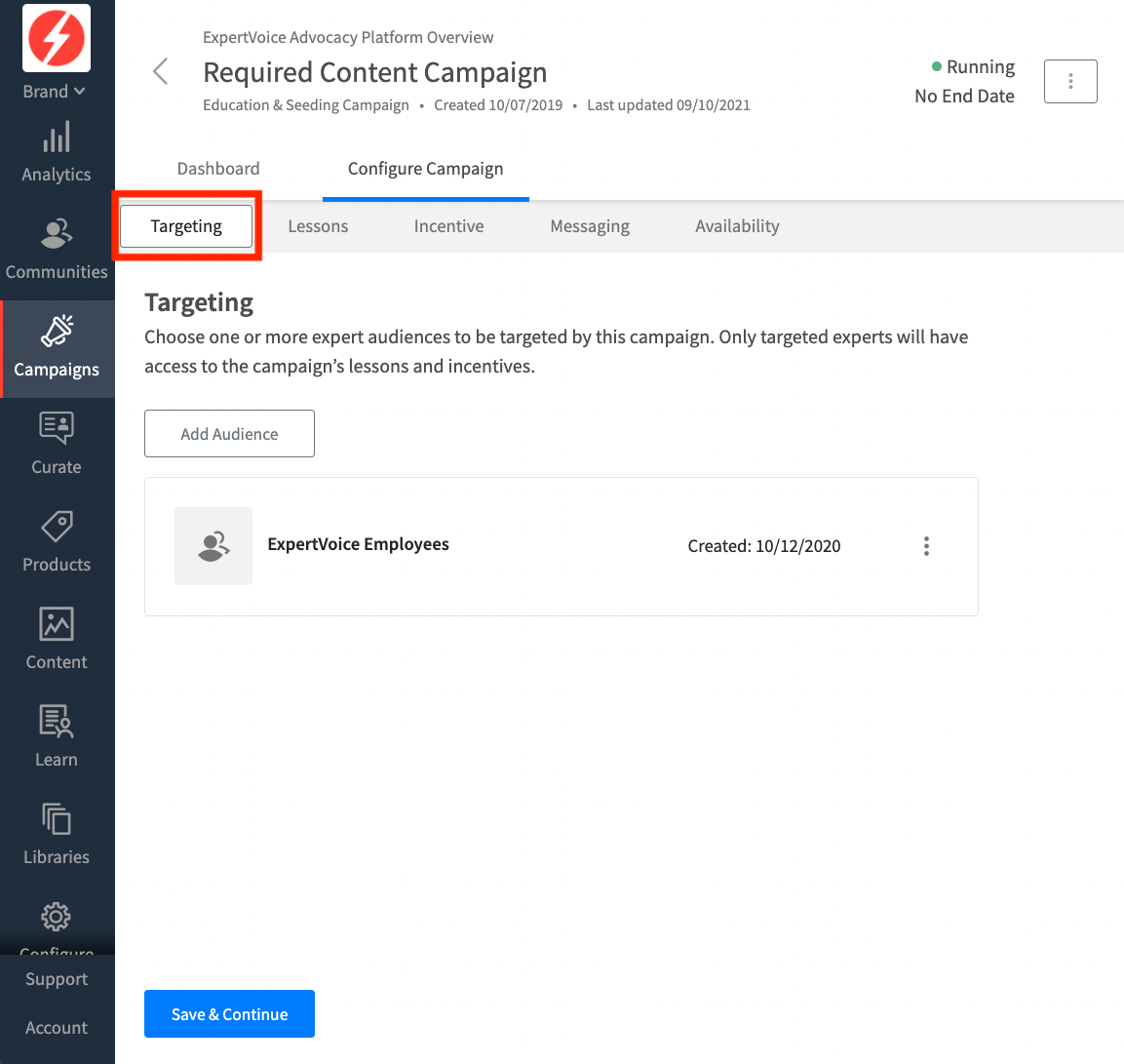Click the No End Date label
Screen dimensions: 1124x1064
pyautogui.click(x=964, y=97)
